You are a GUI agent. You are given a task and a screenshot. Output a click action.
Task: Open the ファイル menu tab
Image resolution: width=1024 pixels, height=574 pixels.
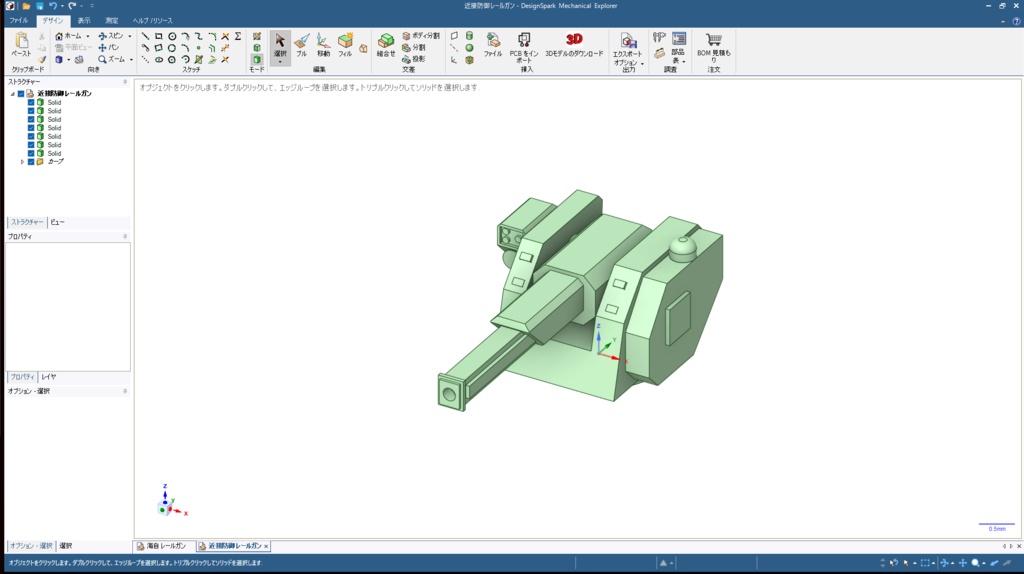click(18, 21)
